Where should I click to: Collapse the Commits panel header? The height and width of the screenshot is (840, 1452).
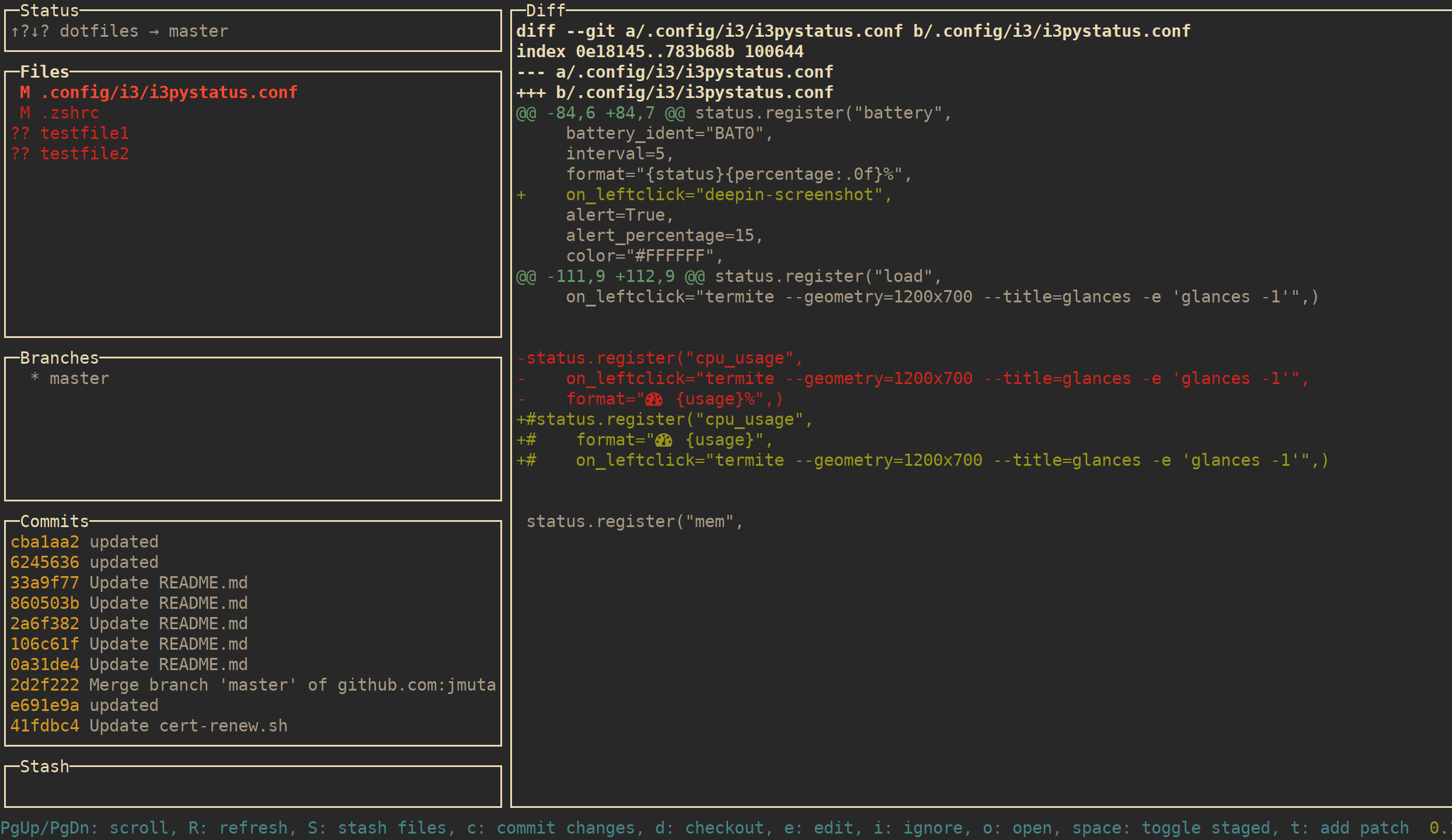coord(54,521)
